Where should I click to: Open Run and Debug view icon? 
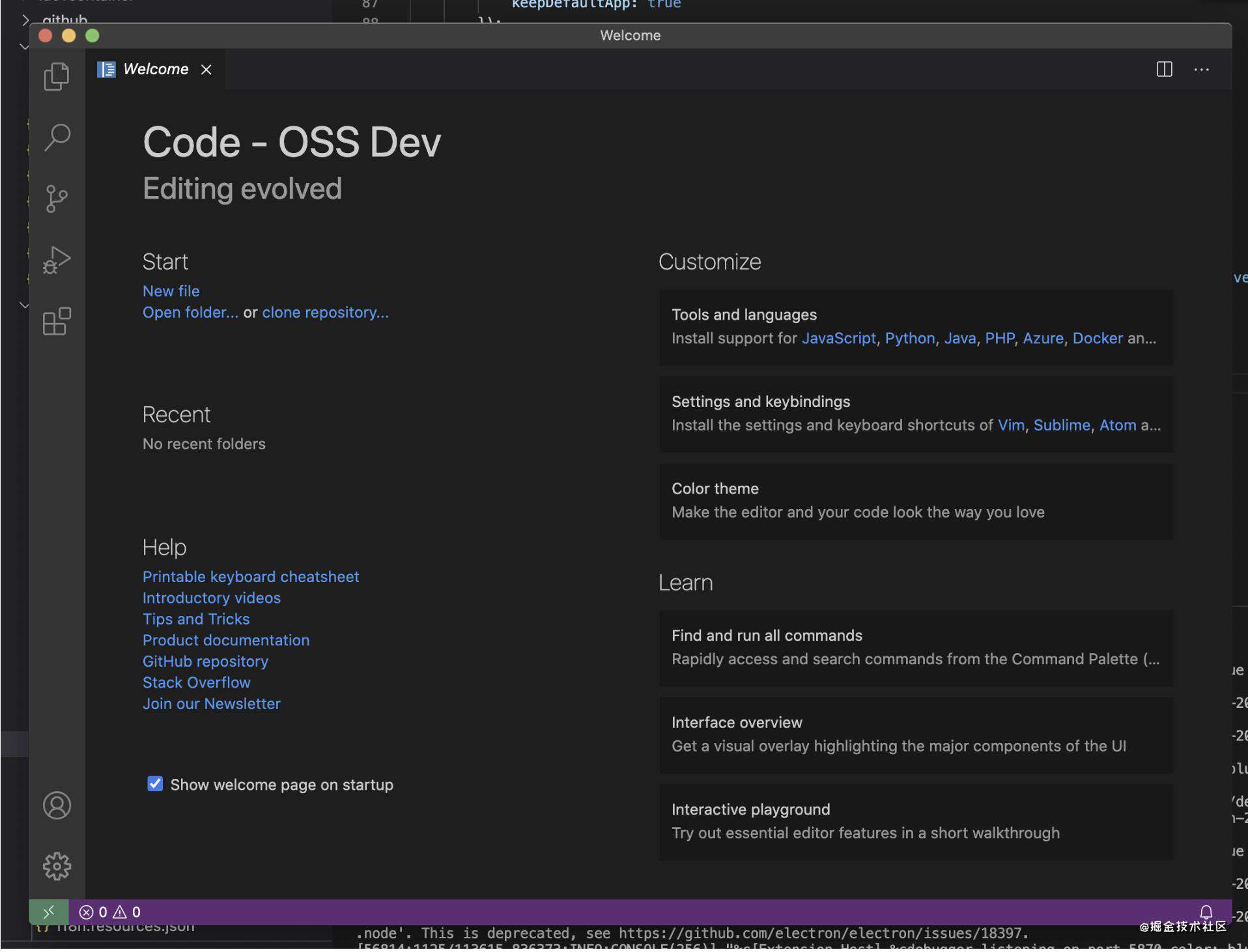point(57,260)
